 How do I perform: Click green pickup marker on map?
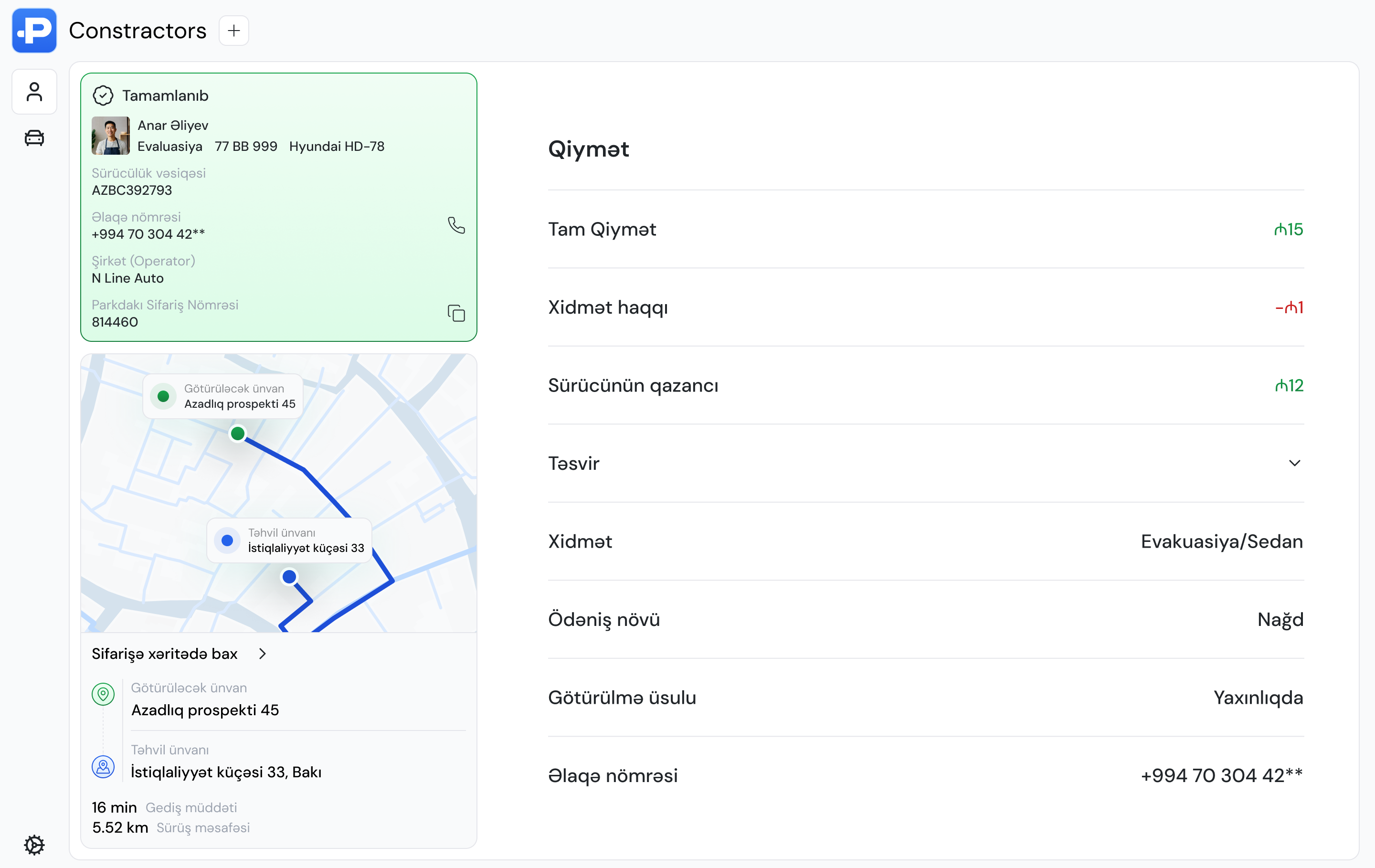pos(238,434)
